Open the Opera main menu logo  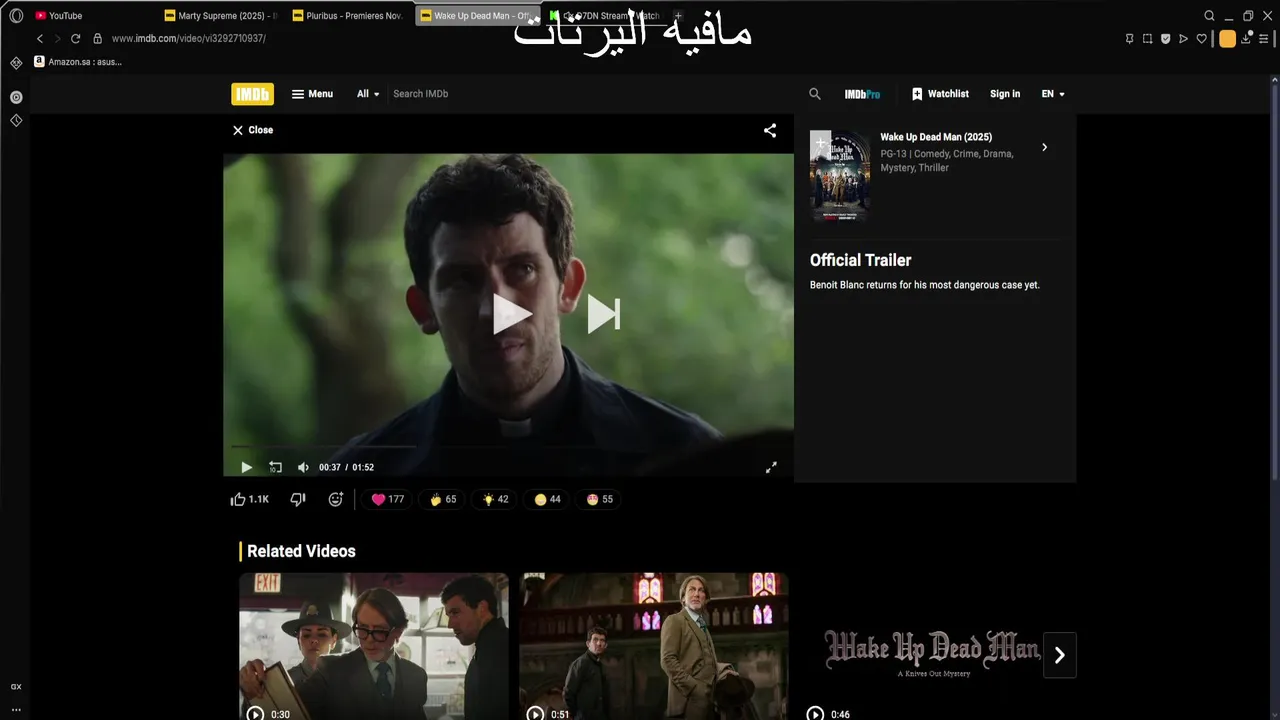pos(16,16)
